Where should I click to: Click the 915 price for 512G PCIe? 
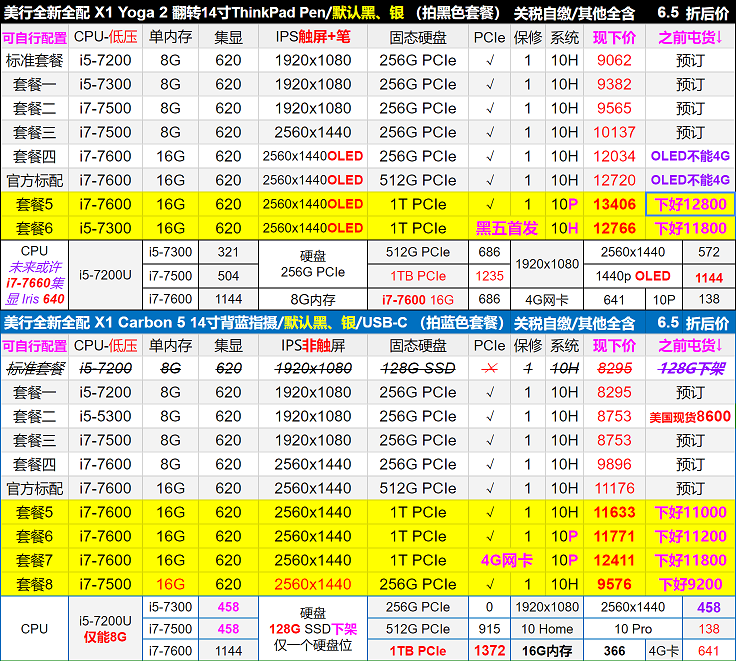pos(489,629)
